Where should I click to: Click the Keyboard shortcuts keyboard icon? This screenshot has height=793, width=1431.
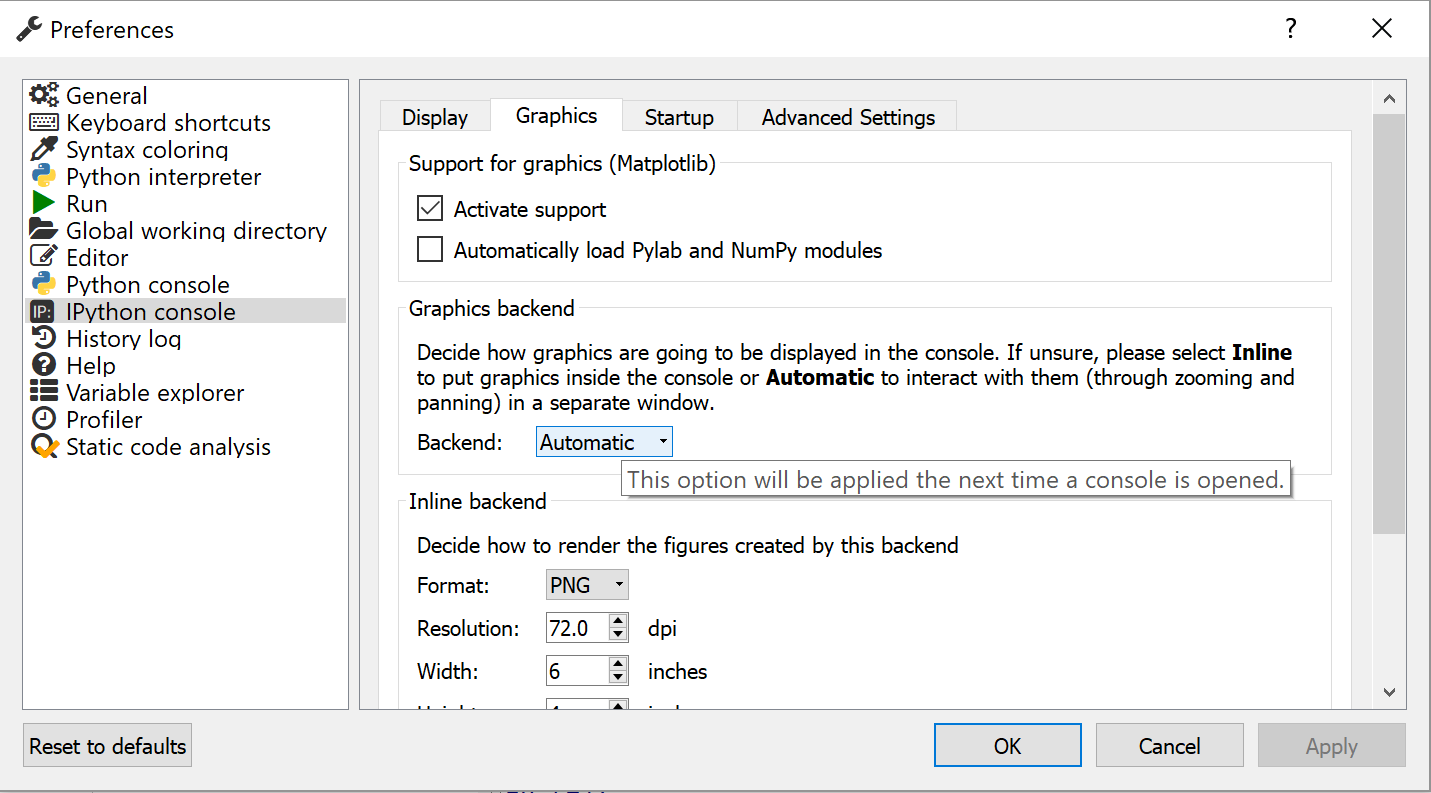coord(44,123)
